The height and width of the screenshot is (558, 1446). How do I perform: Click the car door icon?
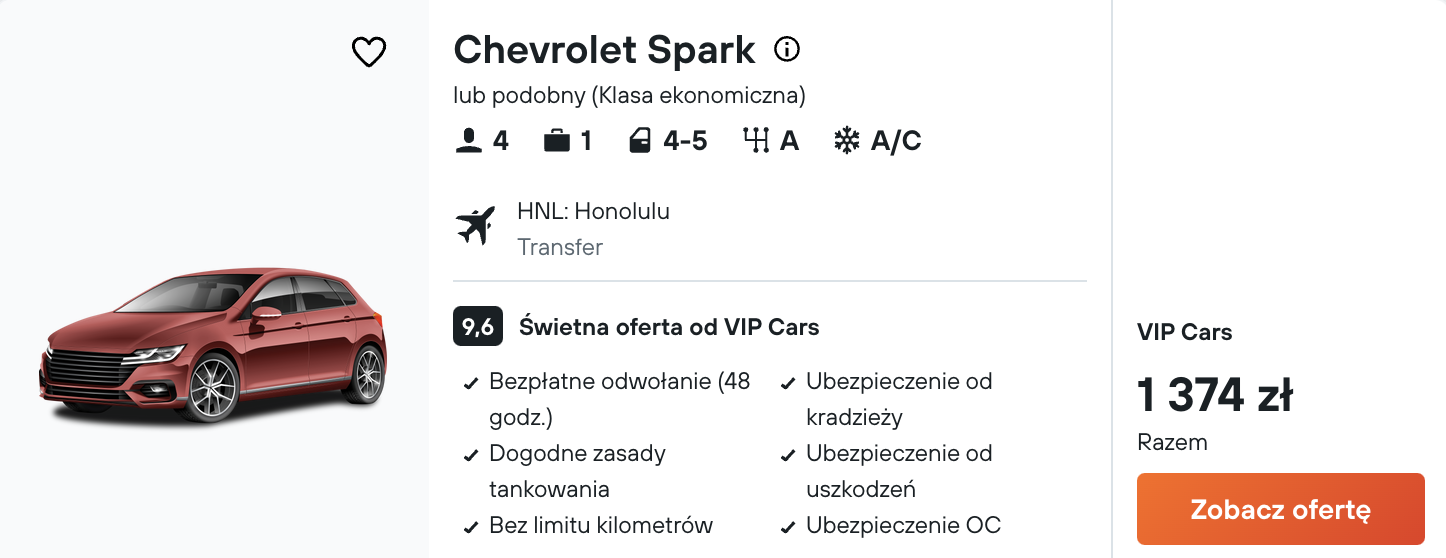click(x=640, y=142)
